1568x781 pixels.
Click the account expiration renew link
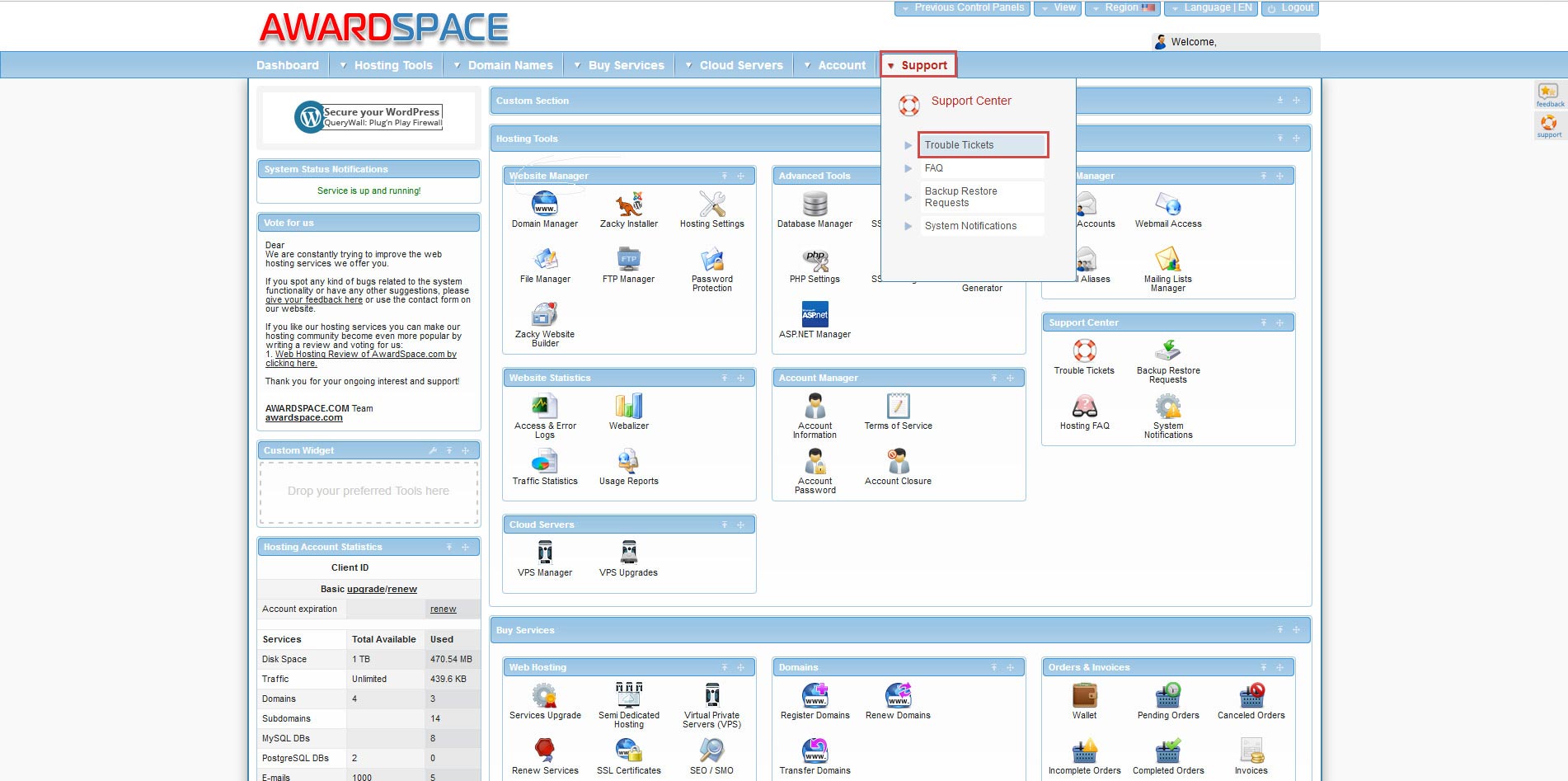(x=443, y=609)
